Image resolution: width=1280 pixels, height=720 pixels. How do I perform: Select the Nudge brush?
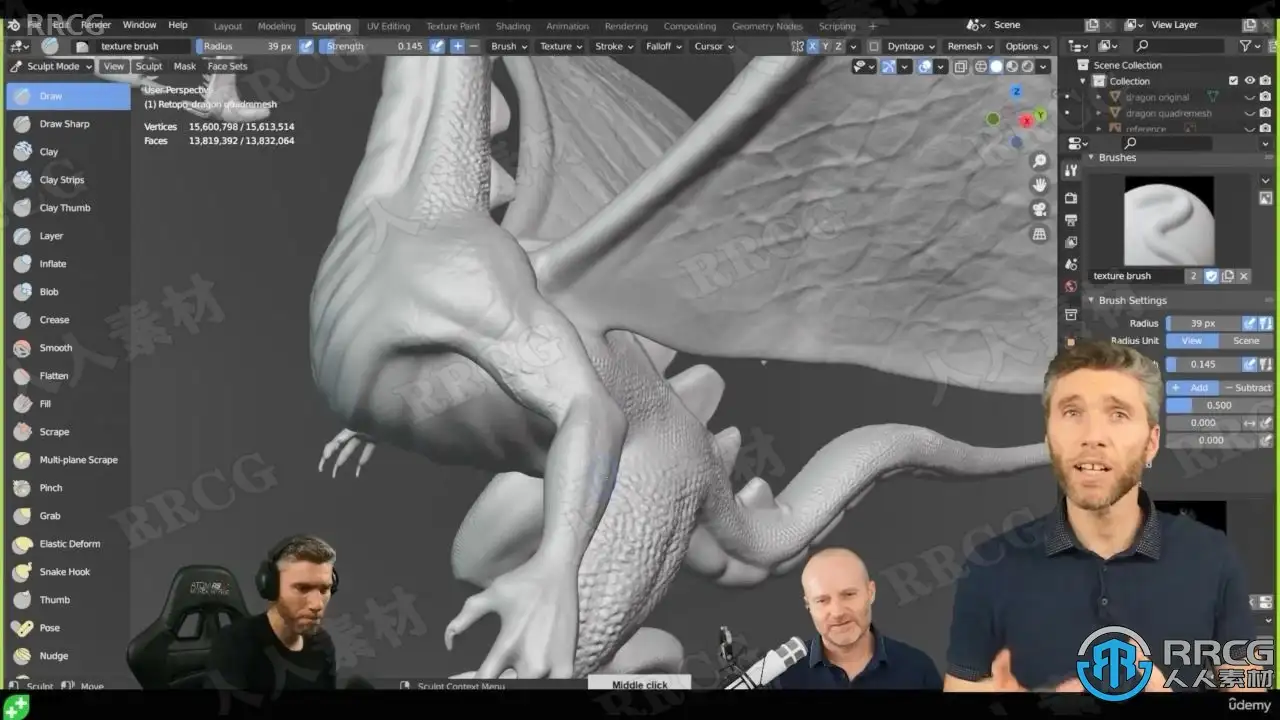click(x=68, y=656)
